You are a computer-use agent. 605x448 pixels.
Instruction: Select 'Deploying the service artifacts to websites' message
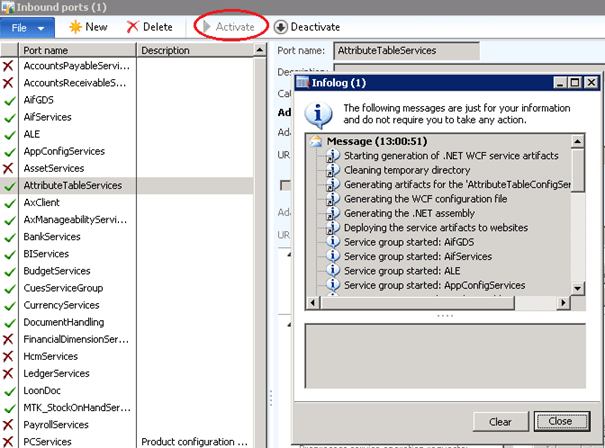click(x=436, y=228)
